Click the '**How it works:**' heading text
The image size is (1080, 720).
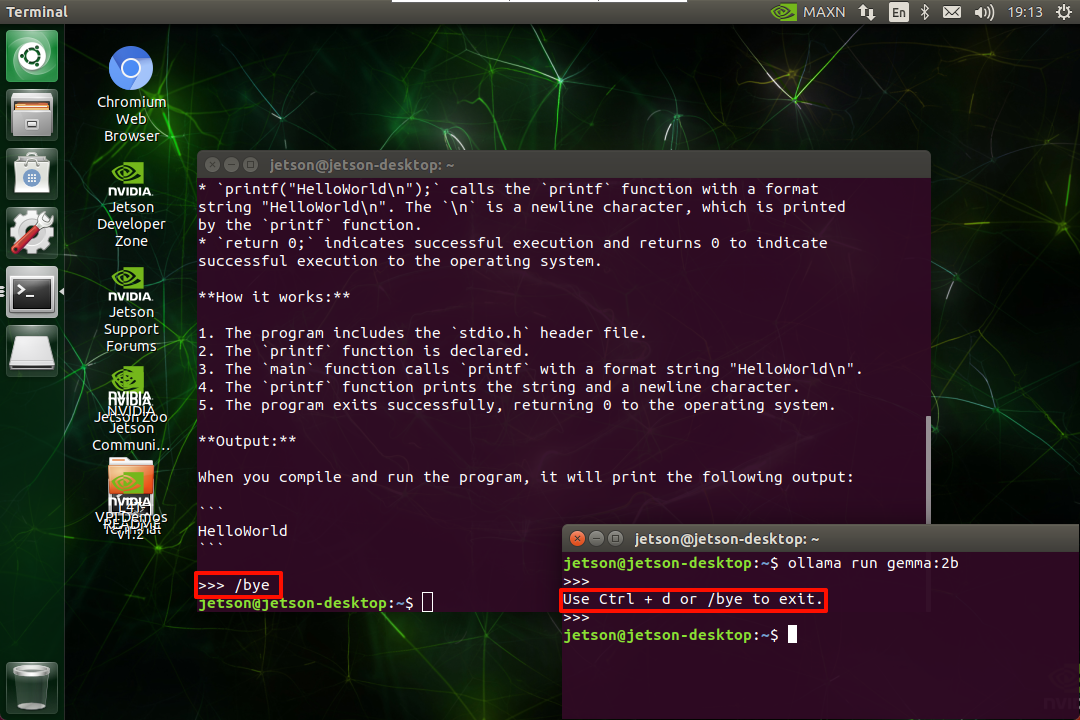click(274, 297)
